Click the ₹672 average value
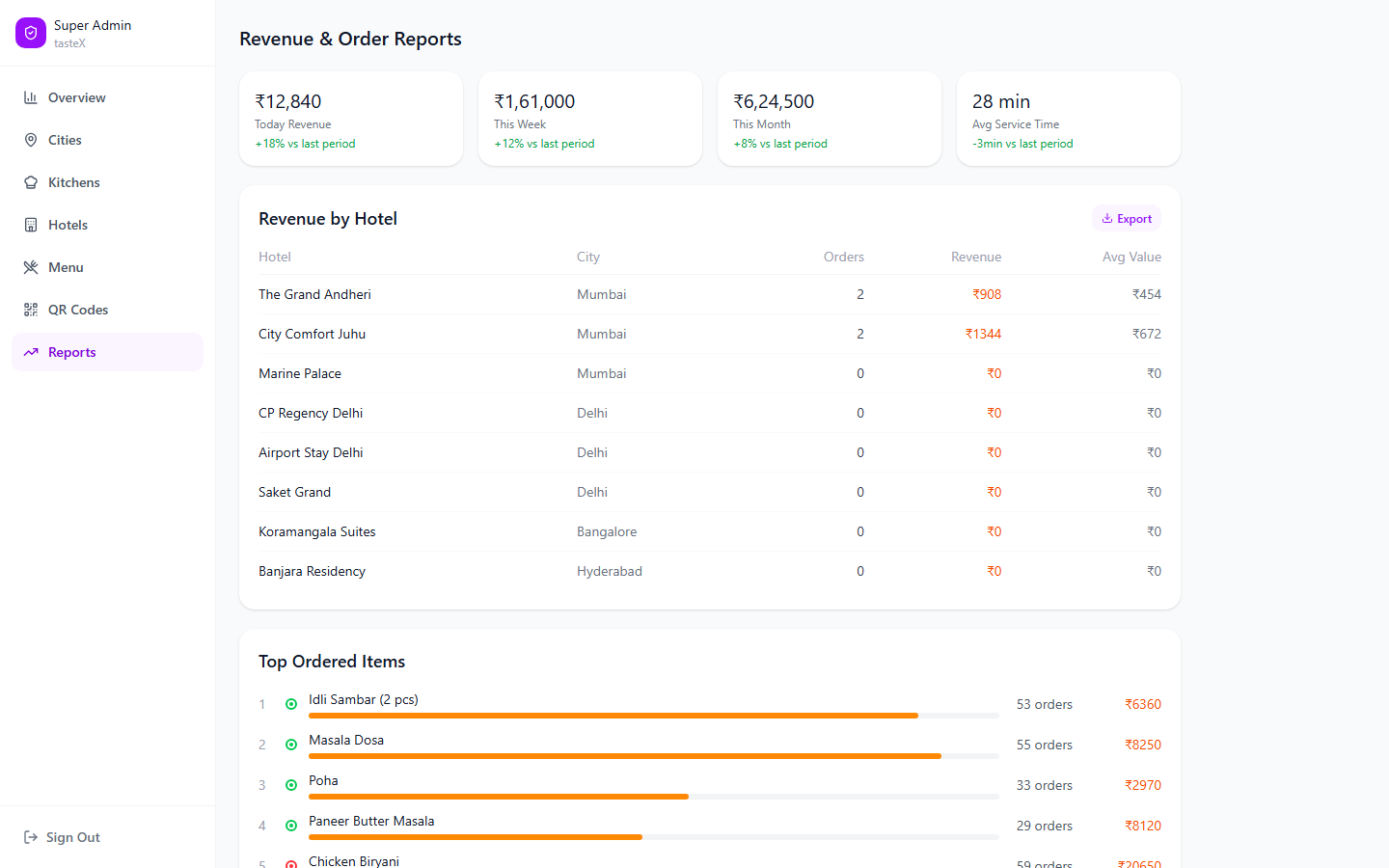This screenshot has width=1389, height=868. point(1147,334)
